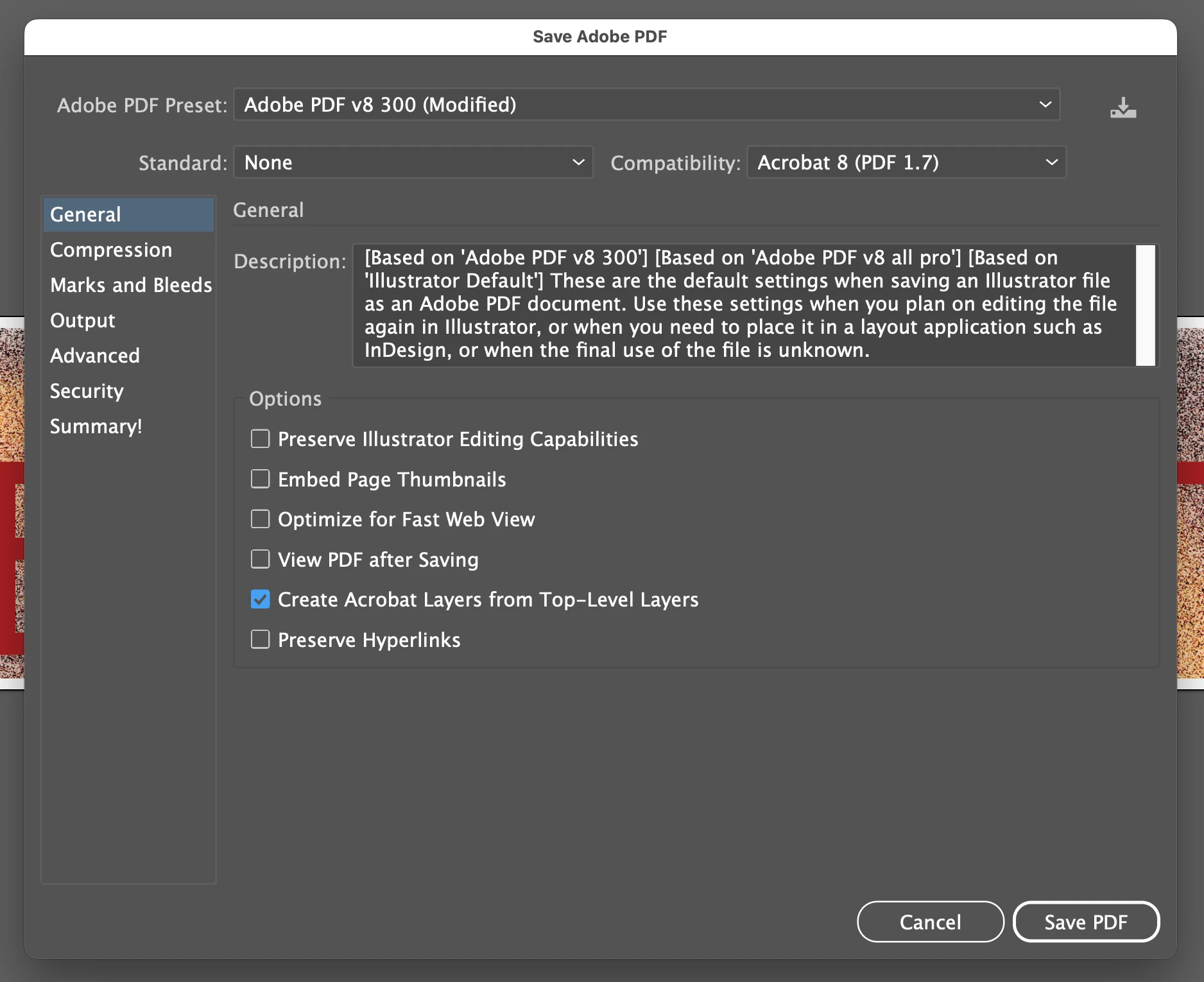Switch to the Advanced section
The width and height of the screenshot is (1204, 982).
(128, 356)
